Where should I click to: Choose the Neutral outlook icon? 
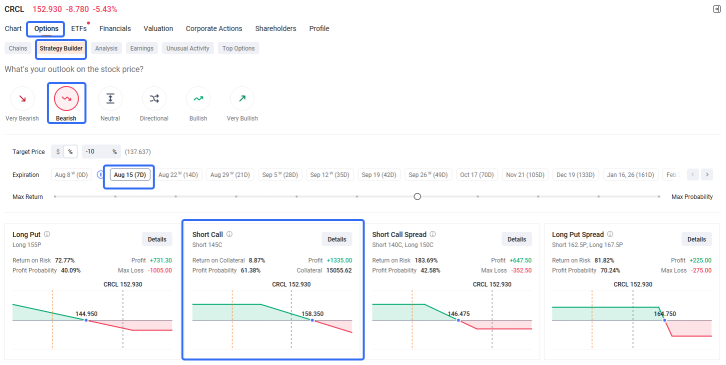pos(110,99)
